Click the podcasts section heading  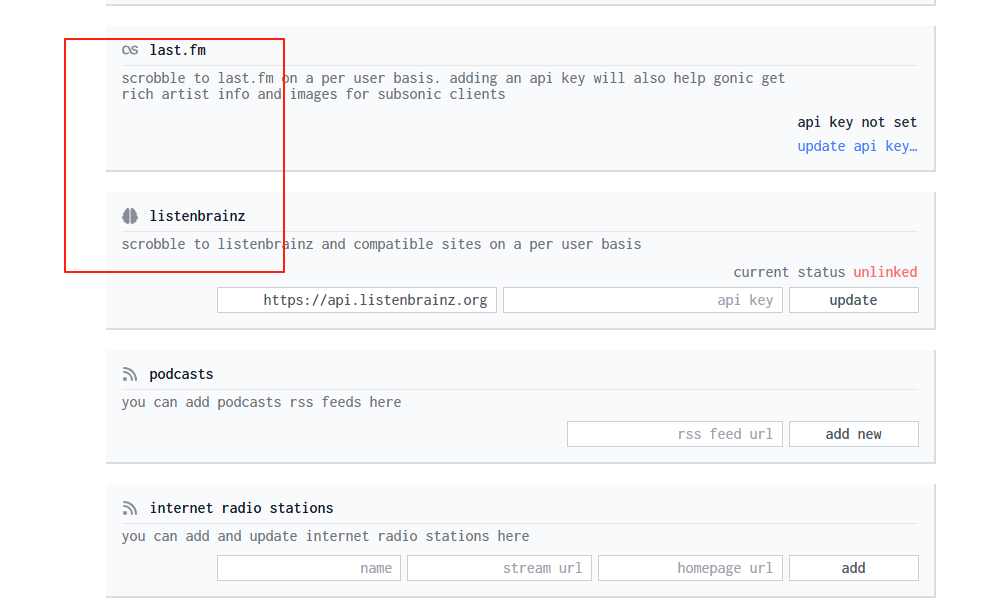pos(182,375)
